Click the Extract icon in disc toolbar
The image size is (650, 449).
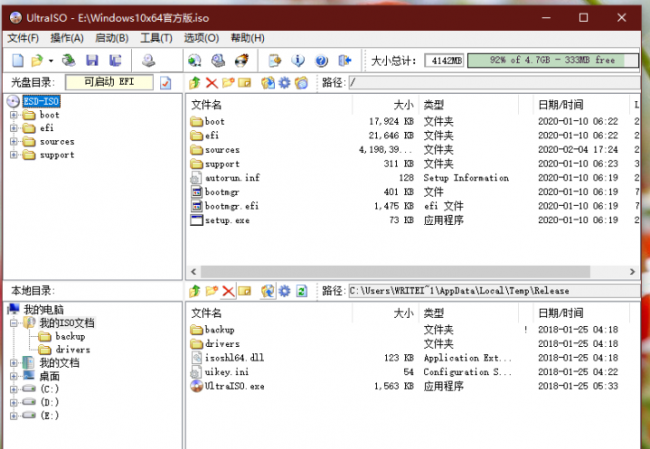point(268,83)
